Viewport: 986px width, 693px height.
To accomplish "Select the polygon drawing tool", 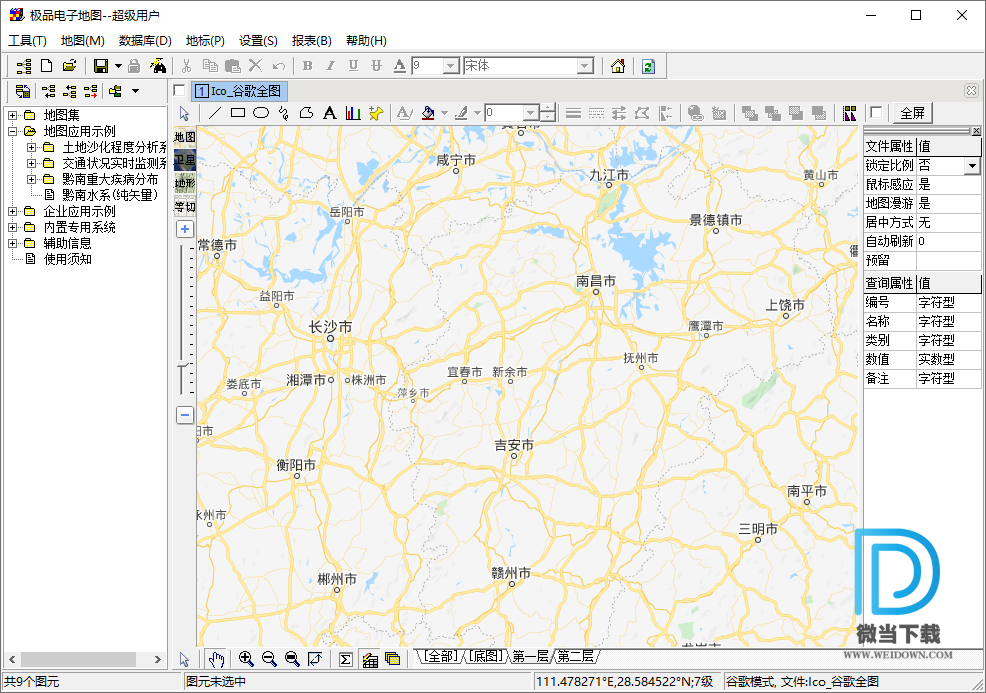I will (306, 113).
